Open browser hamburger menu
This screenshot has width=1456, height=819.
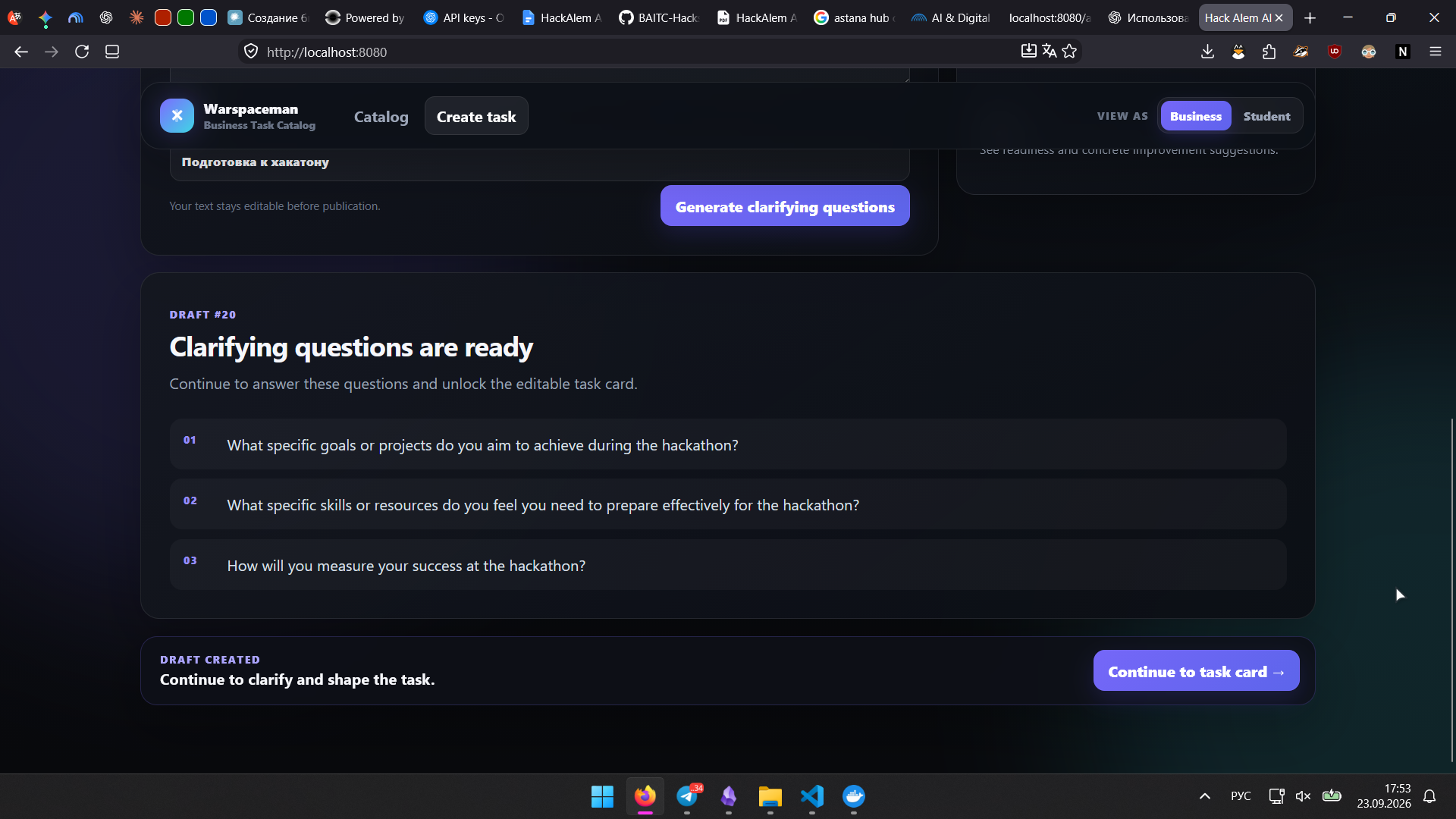coord(1436,52)
